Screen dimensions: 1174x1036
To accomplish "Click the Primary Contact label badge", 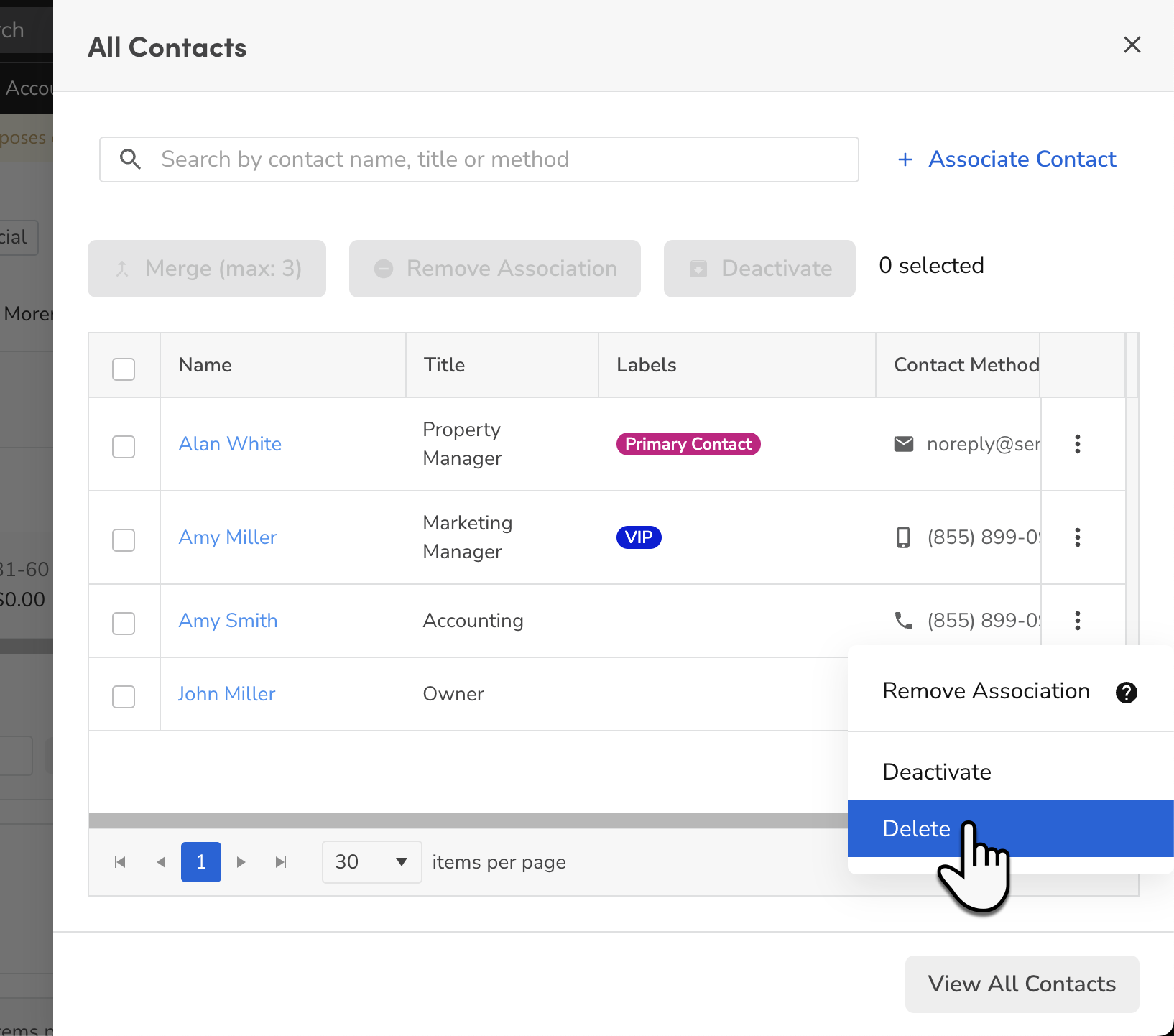I will [688, 444].
